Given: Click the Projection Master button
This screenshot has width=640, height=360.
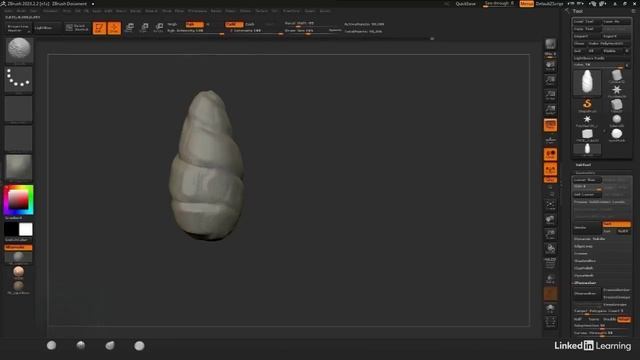Looking at the screenshot, I should point(18,28).
